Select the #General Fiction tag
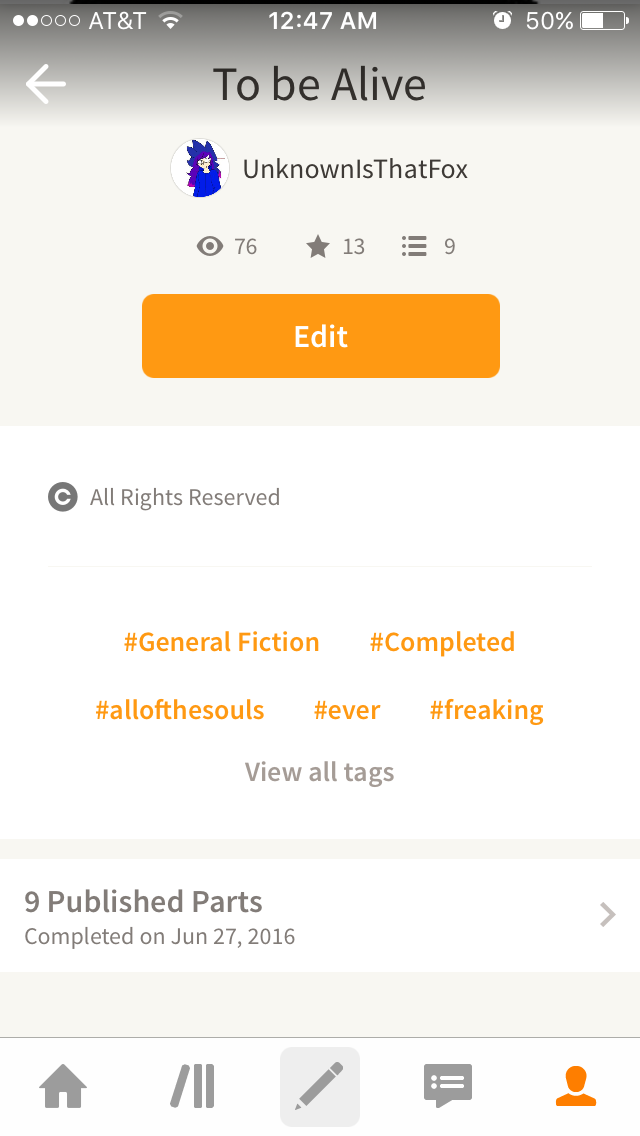The width and height of the screenshot is (640, 1136). [222, 642]
